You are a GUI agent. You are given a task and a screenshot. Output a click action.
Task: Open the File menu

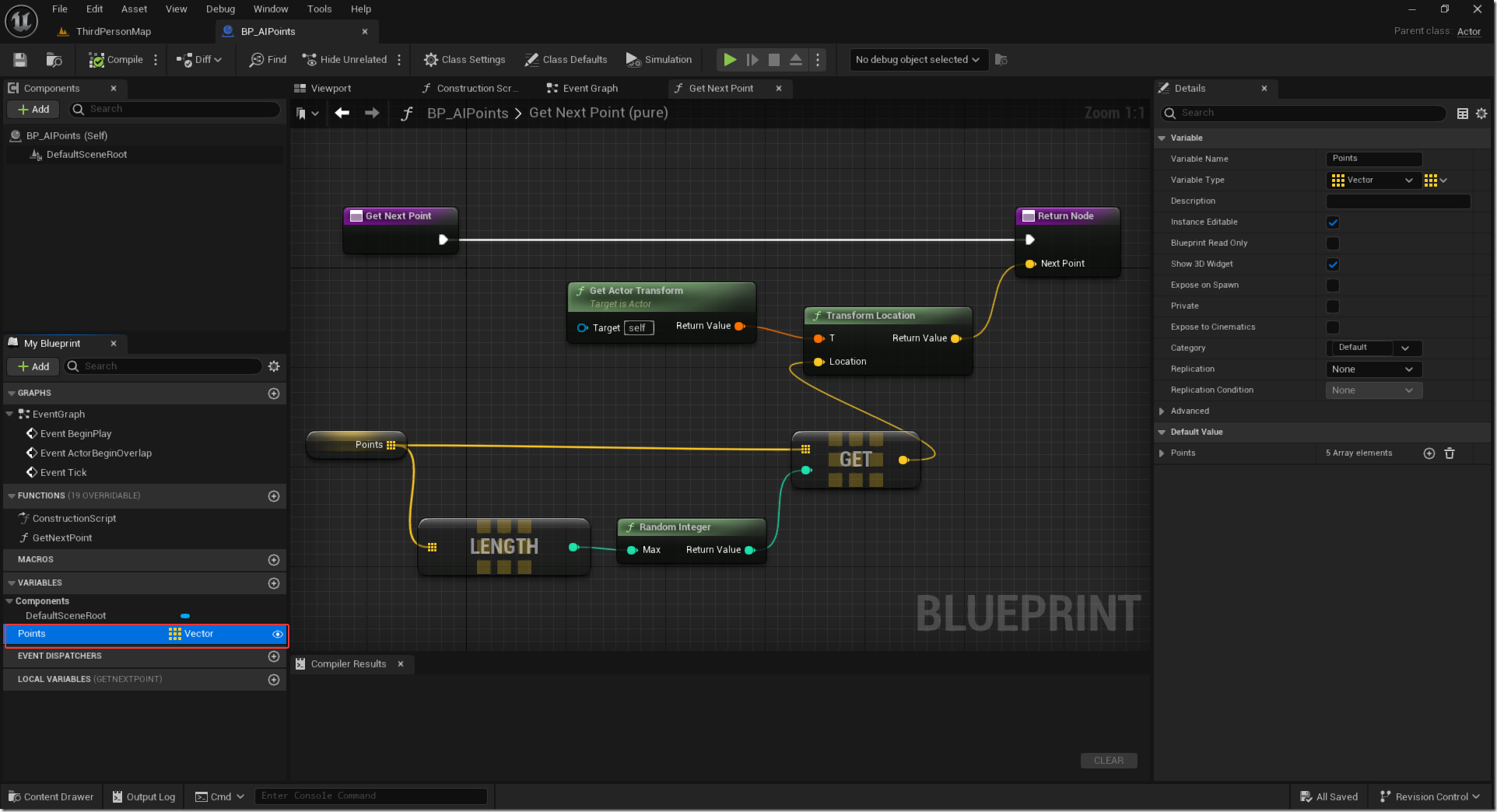click(60, 9)
